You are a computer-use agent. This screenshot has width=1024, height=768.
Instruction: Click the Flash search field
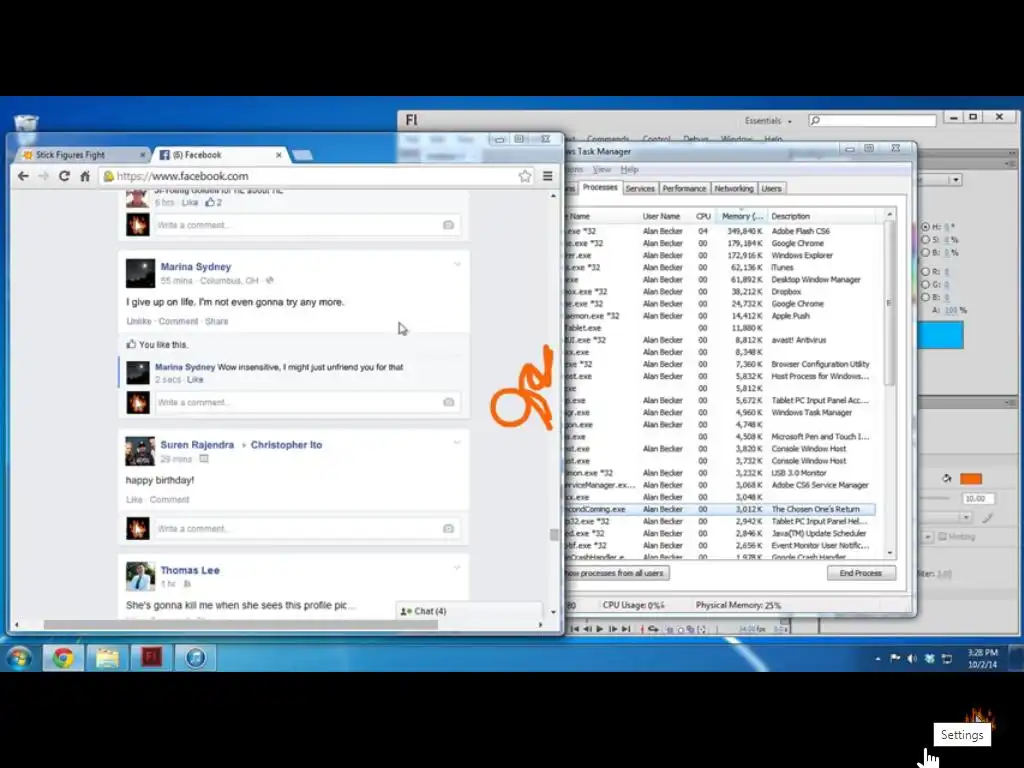click(872, 120)
